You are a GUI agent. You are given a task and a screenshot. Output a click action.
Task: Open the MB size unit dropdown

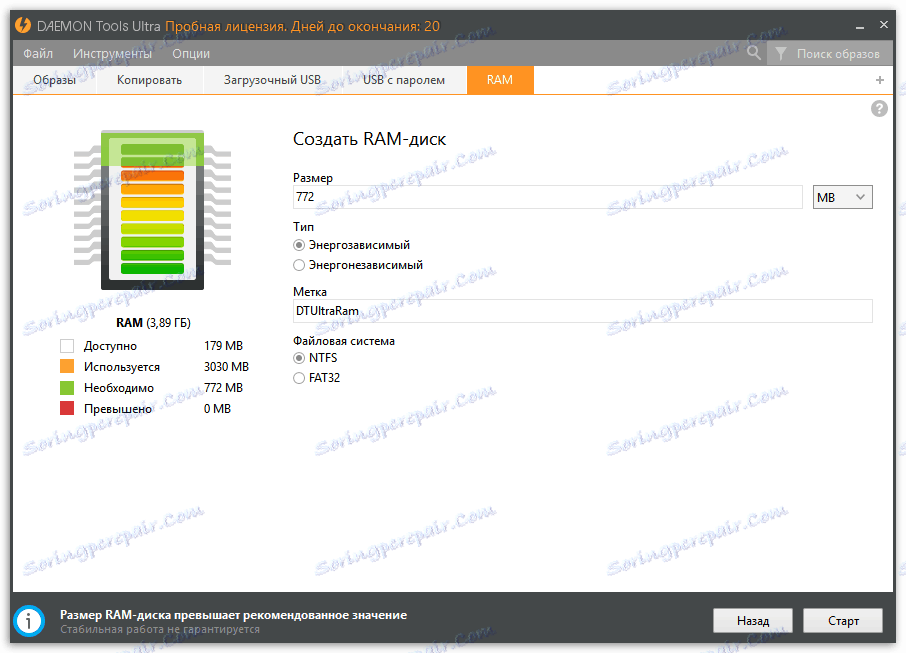[842, 197]
